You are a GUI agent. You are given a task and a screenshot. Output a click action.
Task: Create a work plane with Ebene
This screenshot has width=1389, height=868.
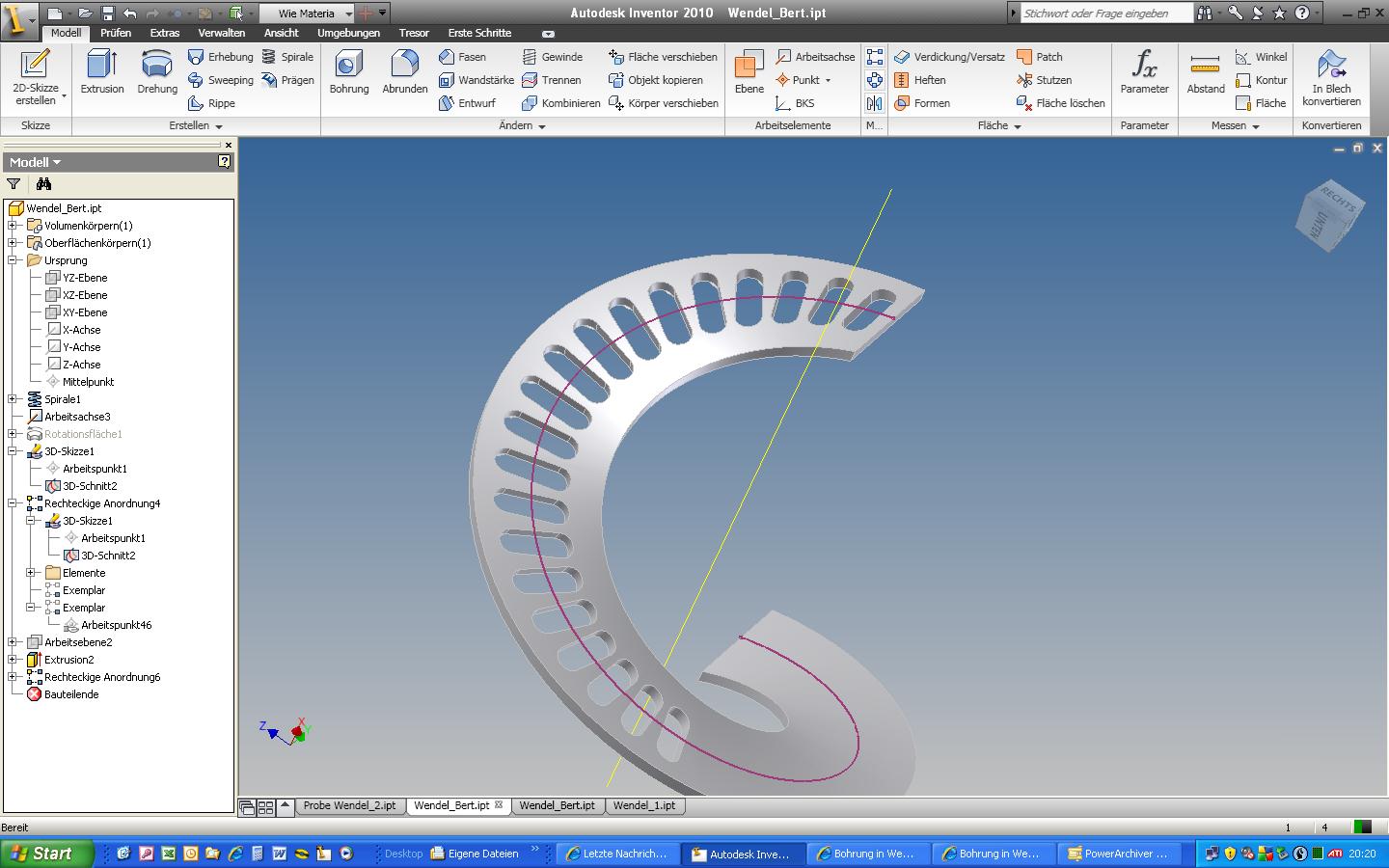749,73
